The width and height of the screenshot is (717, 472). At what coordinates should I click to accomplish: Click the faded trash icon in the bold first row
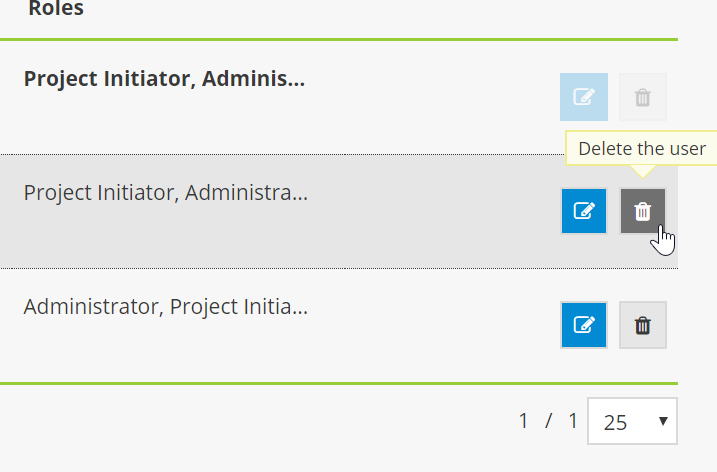643,97
